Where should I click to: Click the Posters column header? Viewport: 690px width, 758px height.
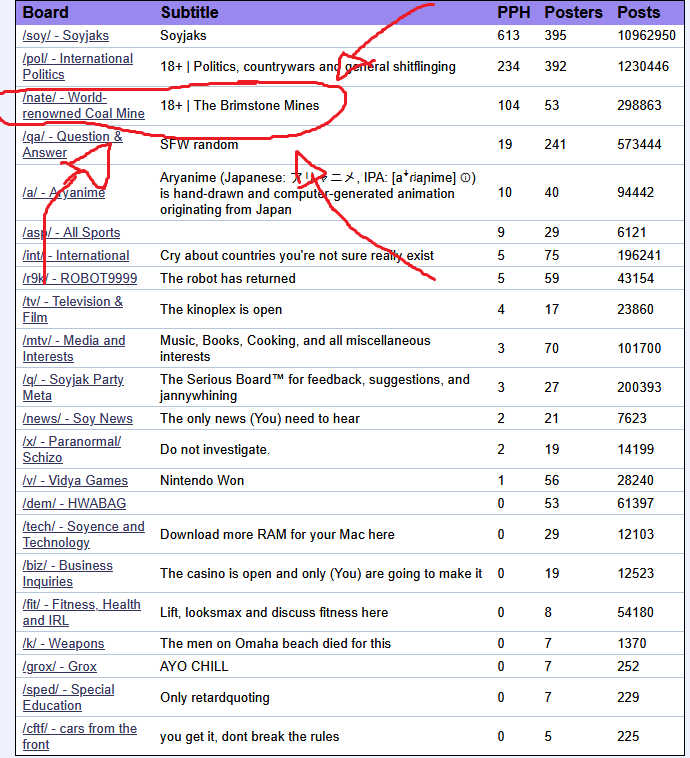pyautogui.click(x=573, y=13)
